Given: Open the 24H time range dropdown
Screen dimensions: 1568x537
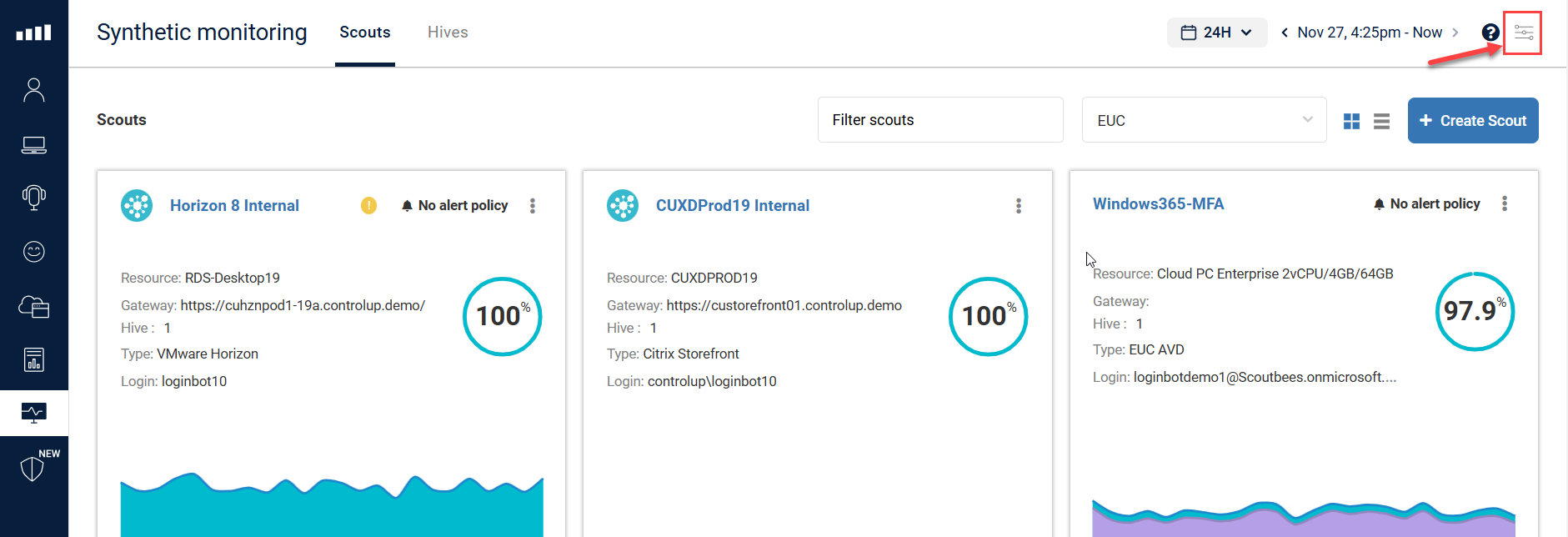Looking at the screenshot, I should [x=1217, y=33].
